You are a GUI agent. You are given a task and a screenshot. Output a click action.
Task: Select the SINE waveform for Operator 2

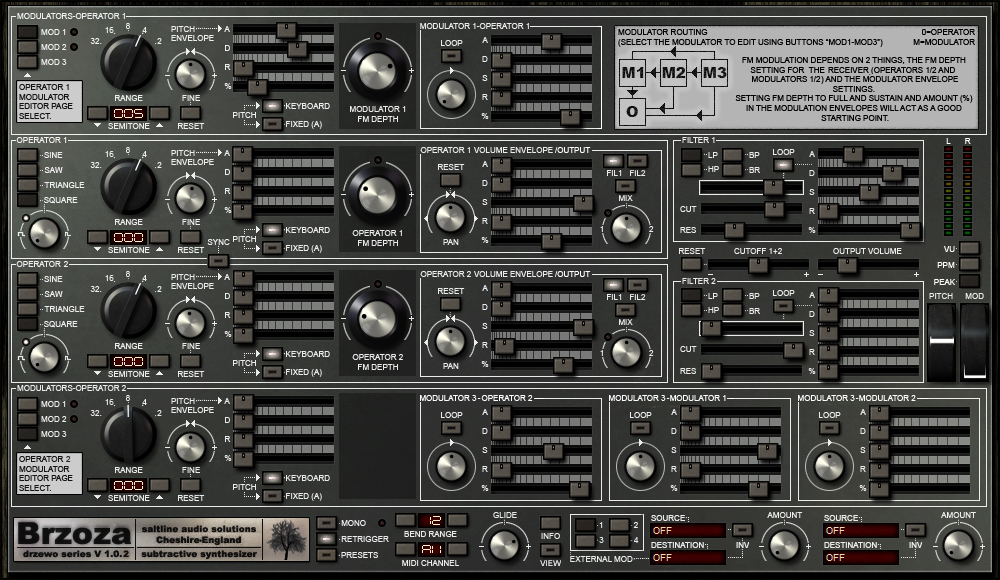(27, 281)
